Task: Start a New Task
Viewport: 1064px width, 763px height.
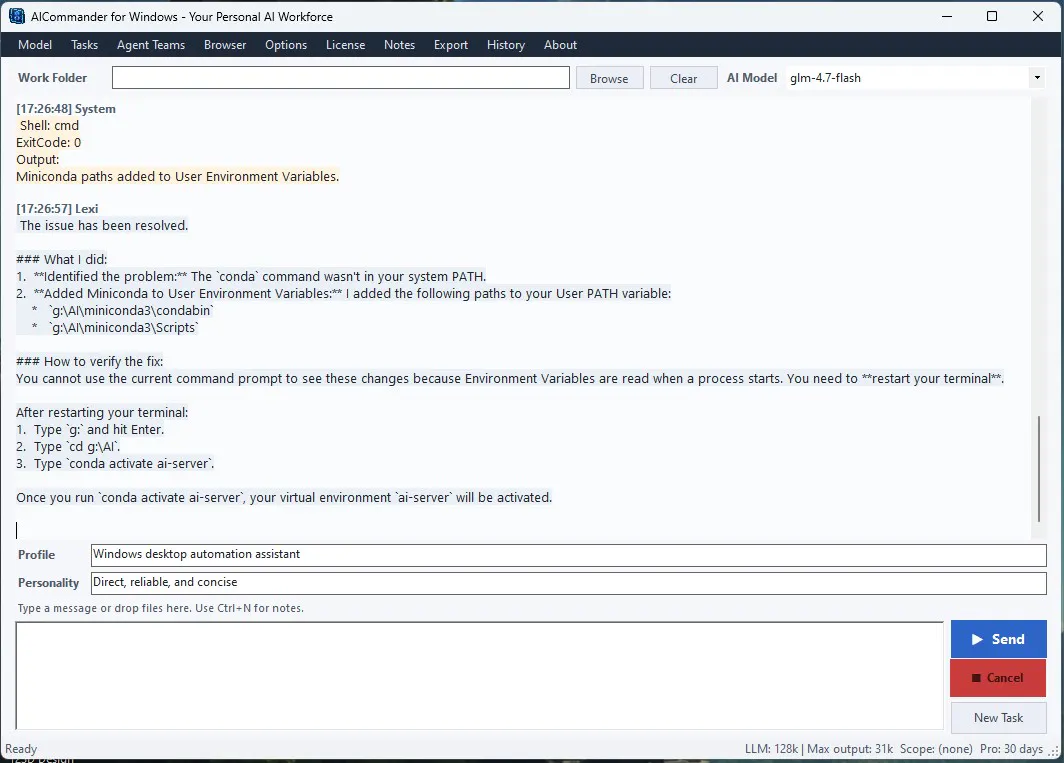Action: click(x=998, y=718)
